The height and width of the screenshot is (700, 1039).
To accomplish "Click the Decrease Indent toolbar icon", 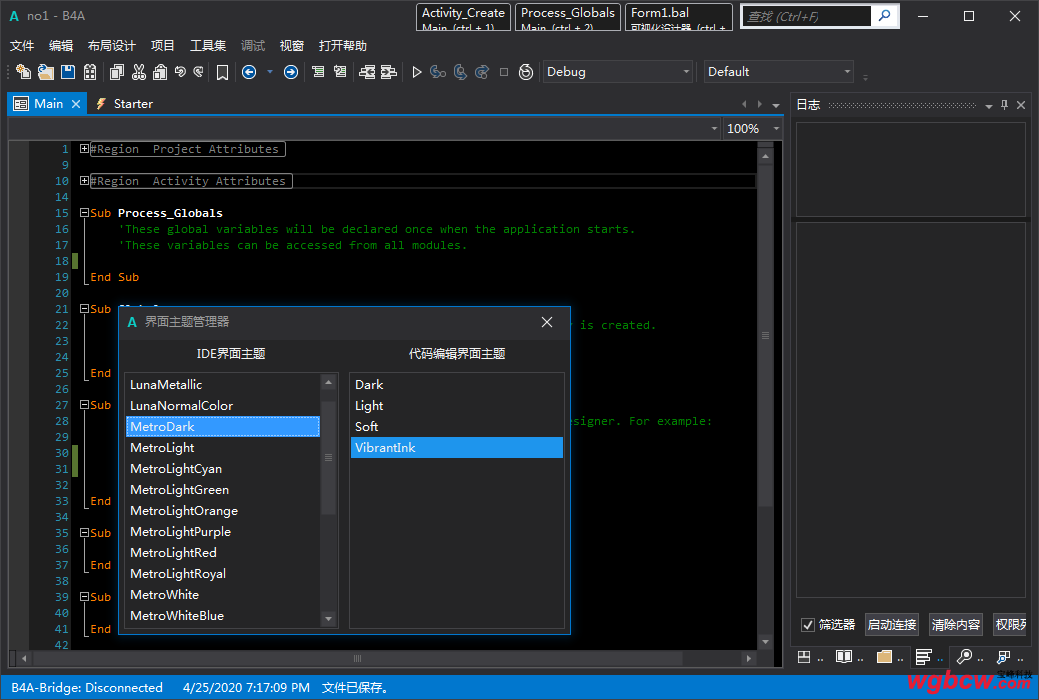I will tap(366, 72).
